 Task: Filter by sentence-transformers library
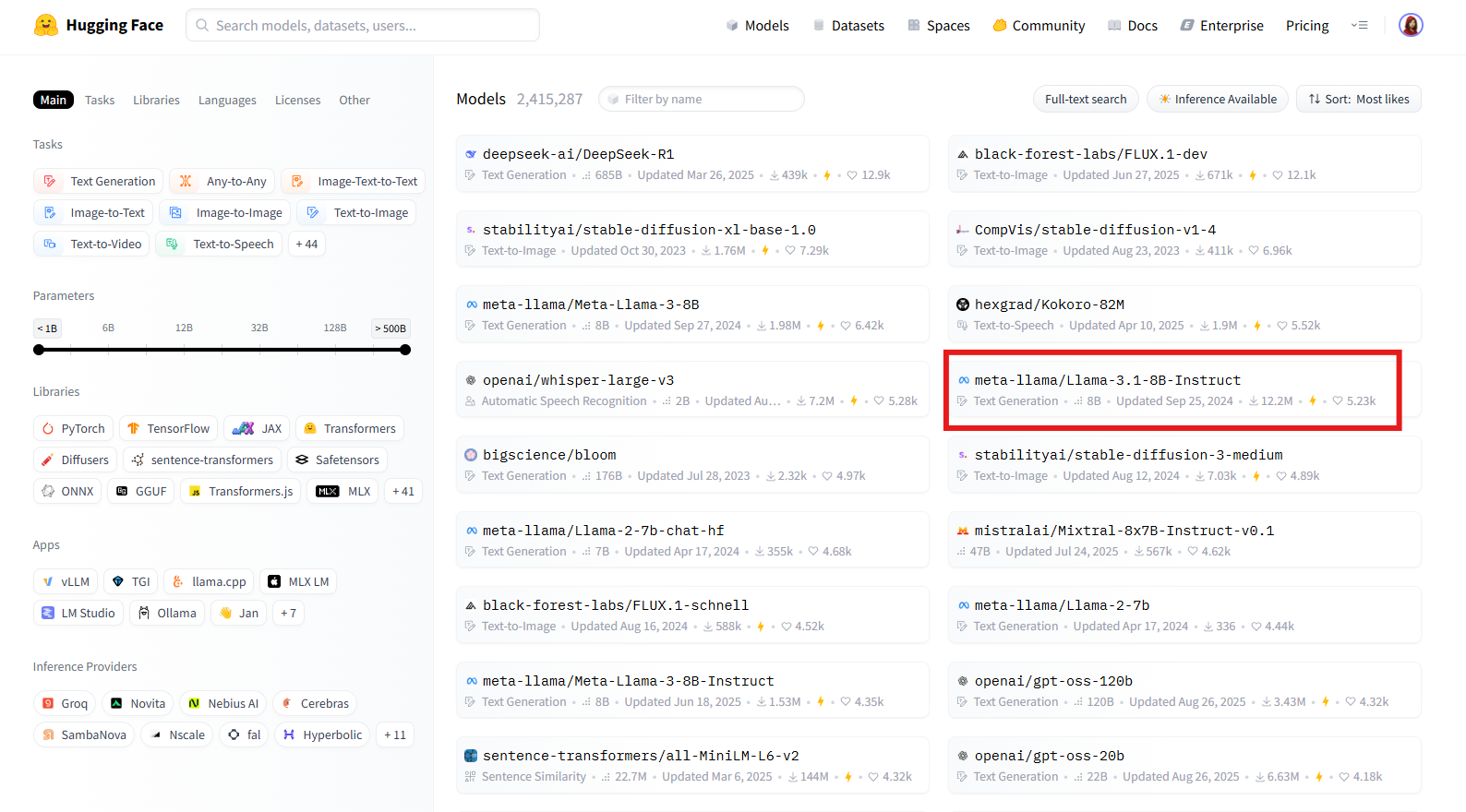(x=202, y=460)
